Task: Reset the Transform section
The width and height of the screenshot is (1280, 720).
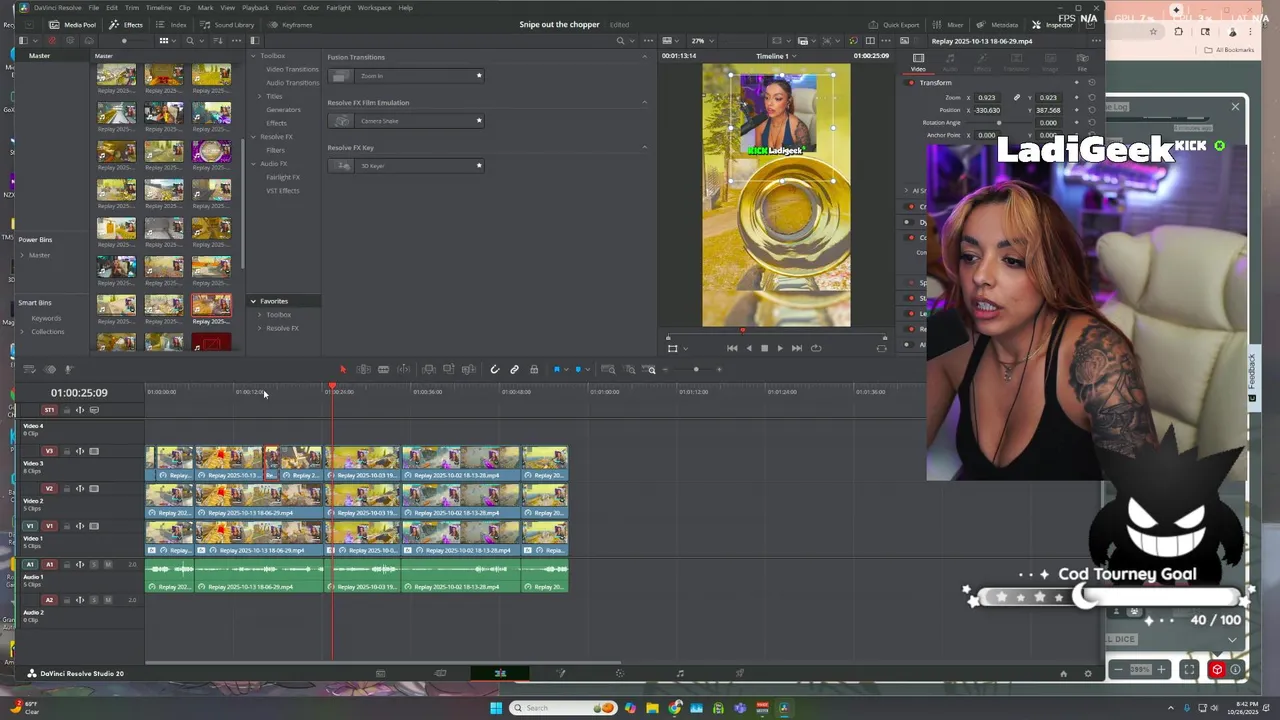Action: (x=1091, y=83)
